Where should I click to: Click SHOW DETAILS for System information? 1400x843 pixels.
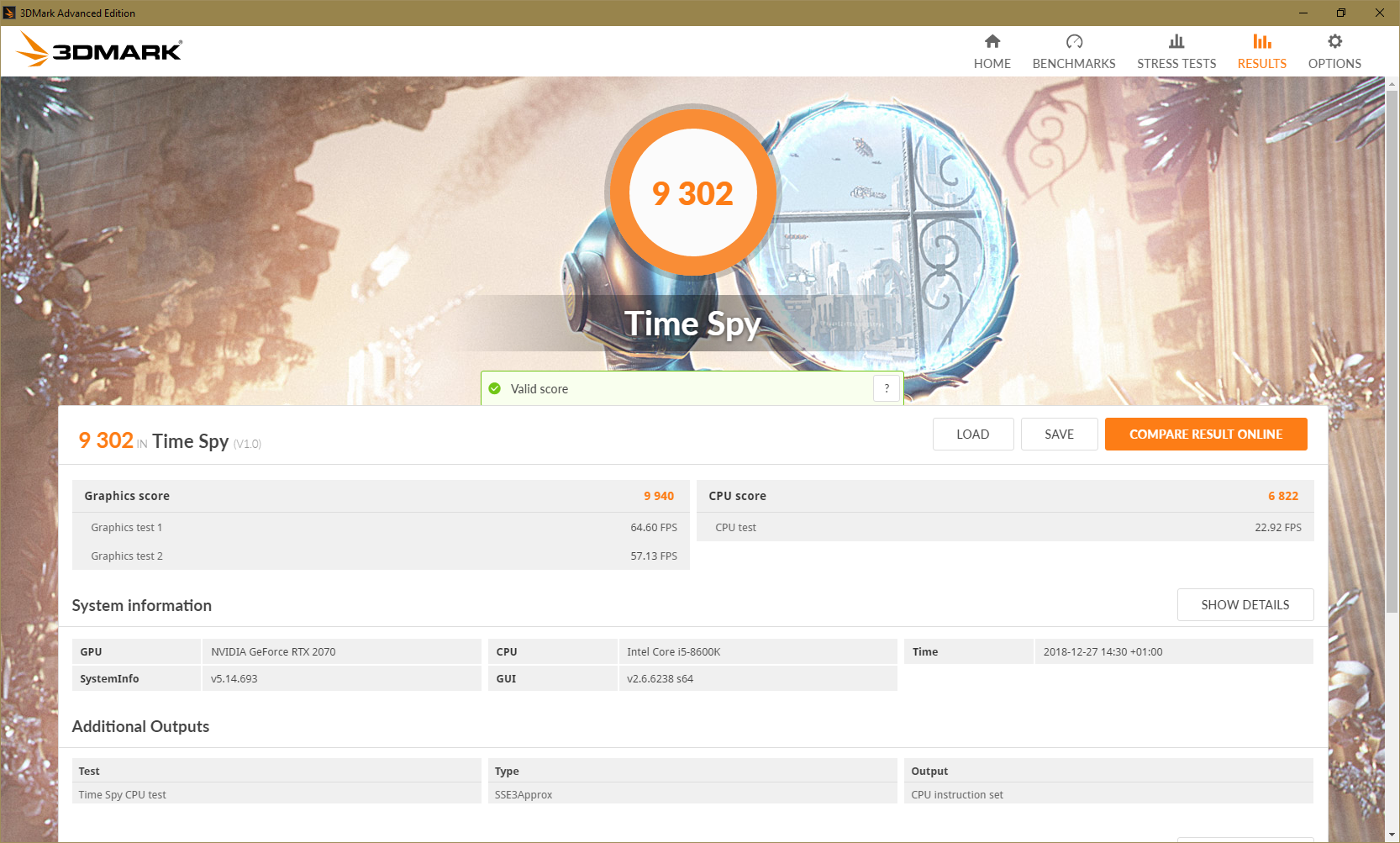1245,605
